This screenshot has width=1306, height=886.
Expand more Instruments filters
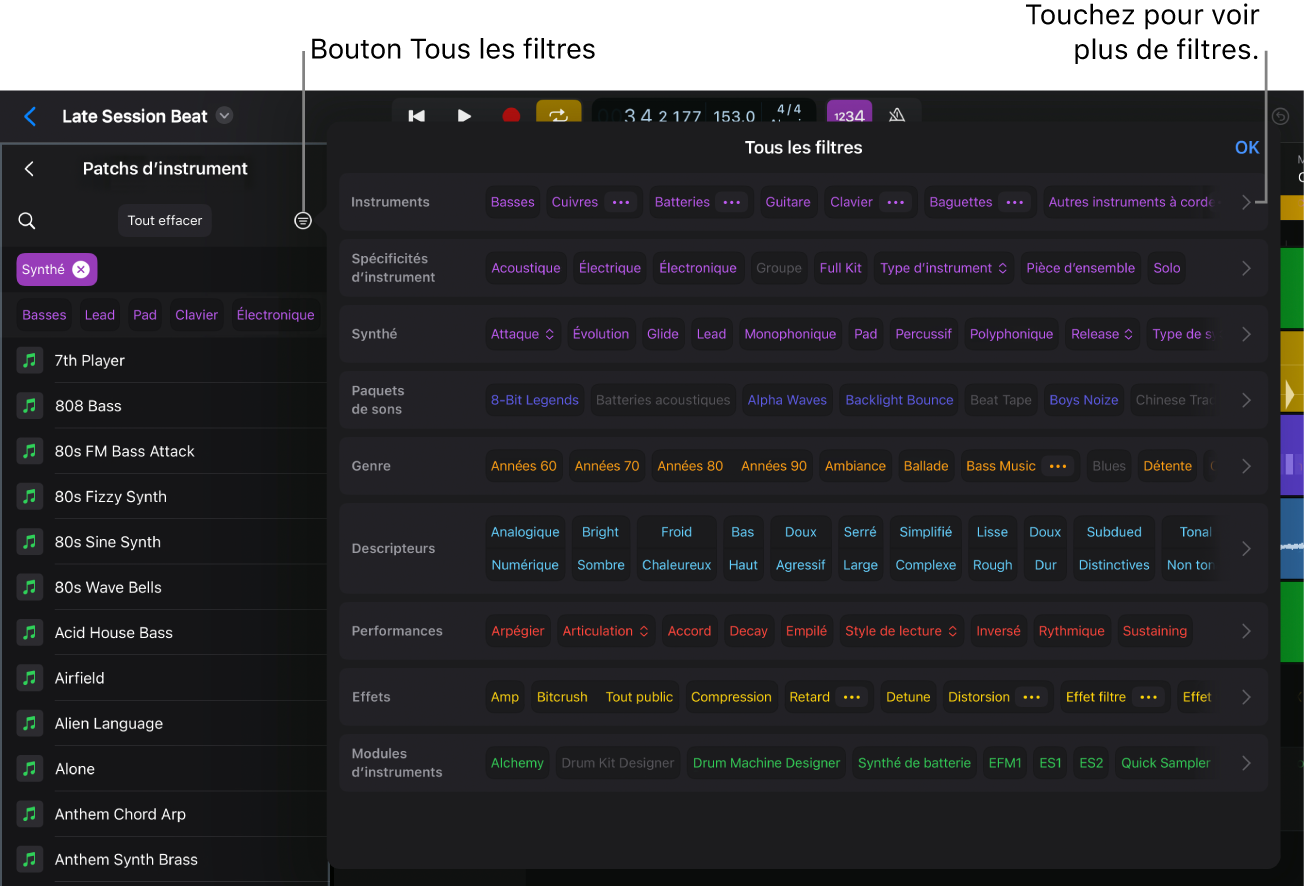[x=1246, y=202]
